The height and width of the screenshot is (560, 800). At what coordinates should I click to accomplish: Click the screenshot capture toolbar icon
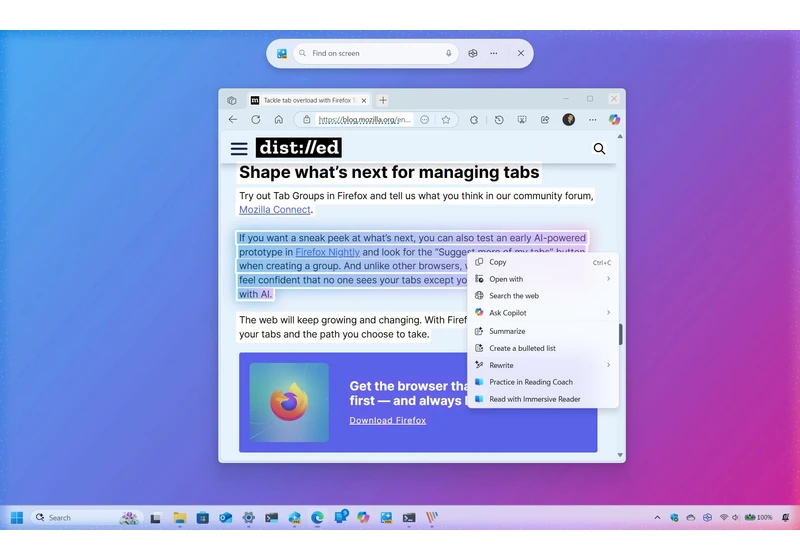[x=522, y=120]
